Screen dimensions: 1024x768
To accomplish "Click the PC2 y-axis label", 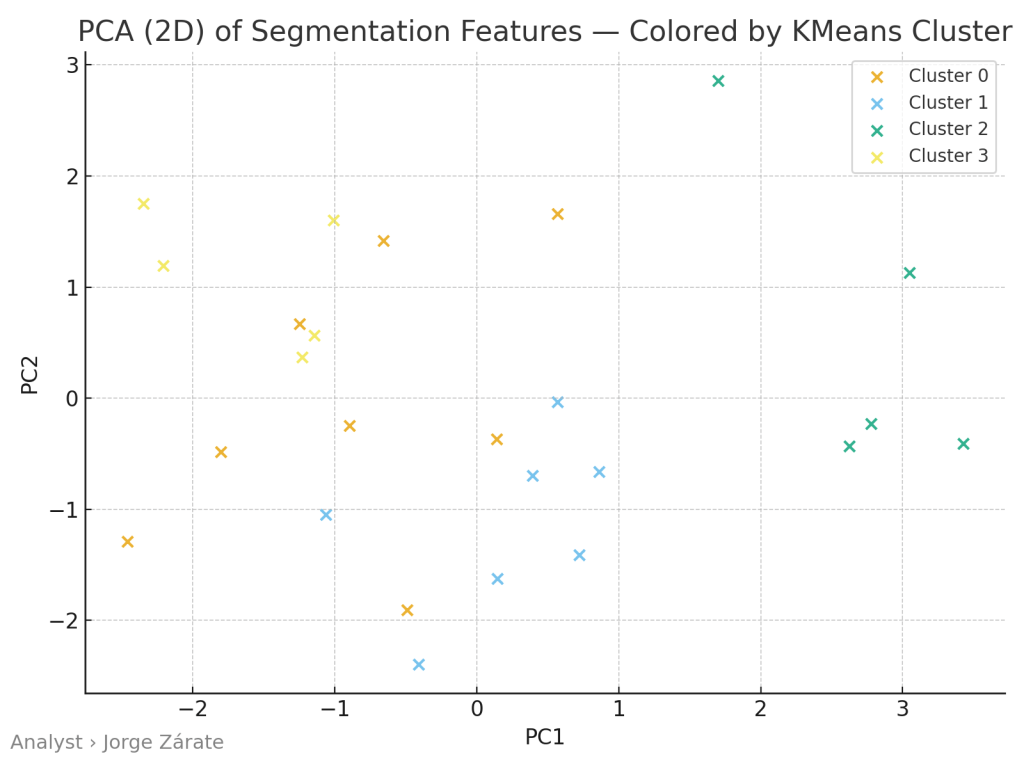I will (x=30, y=375).
